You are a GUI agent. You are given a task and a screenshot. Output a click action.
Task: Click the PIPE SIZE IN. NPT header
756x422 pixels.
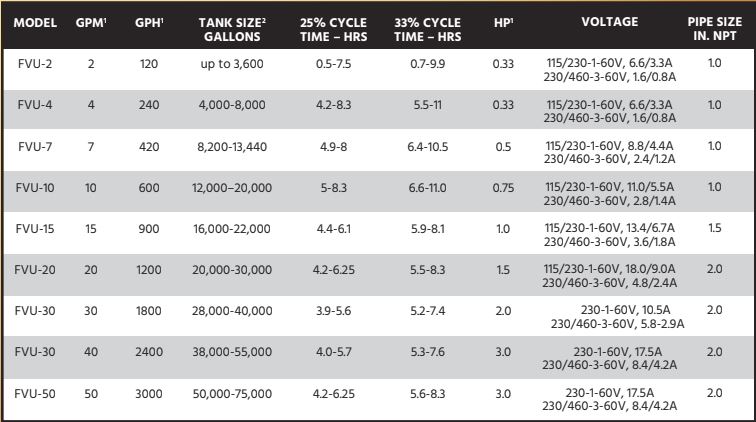click(x=715, y=29)
